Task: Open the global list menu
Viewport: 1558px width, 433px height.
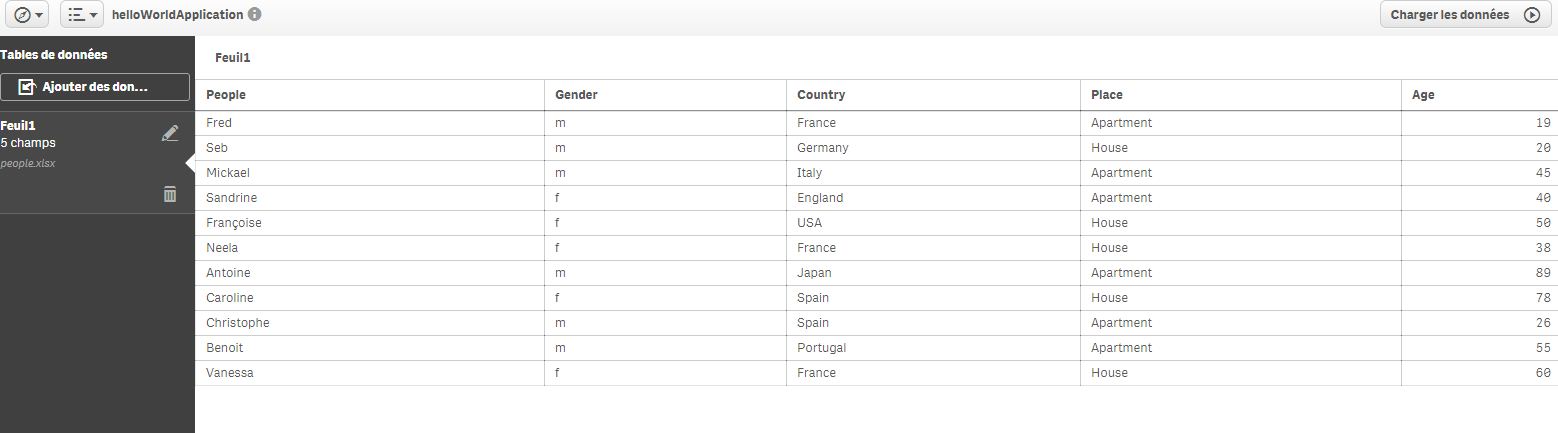Action: (82, 15)
